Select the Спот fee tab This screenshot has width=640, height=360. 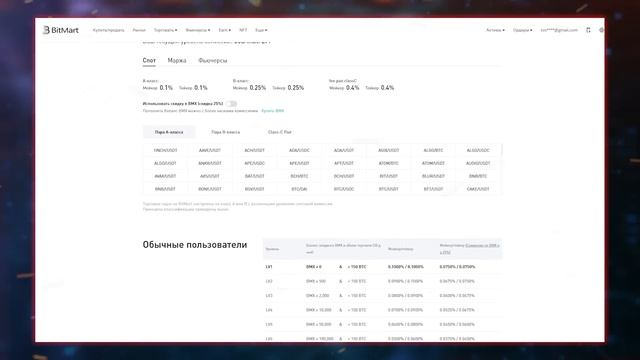(149, 60)
